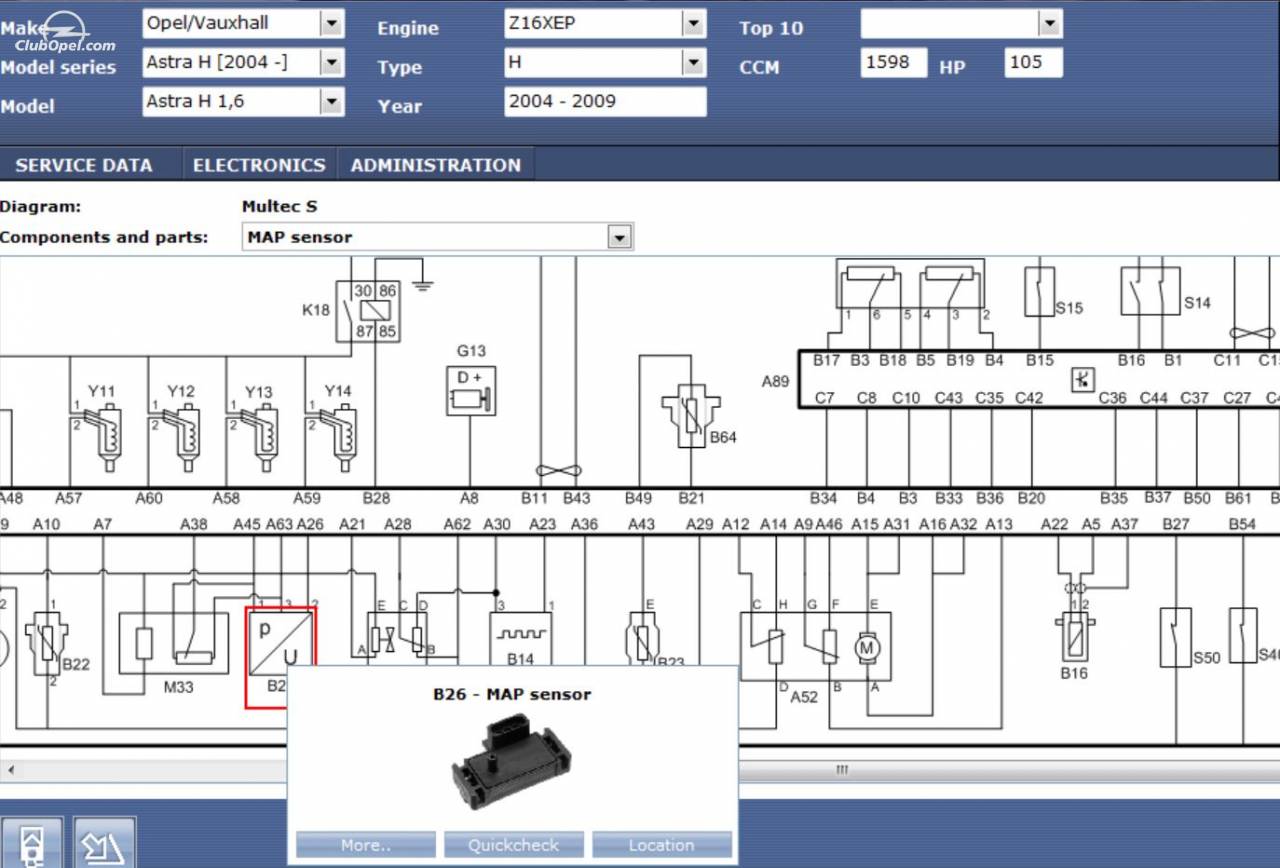Click pin label 'A57'
This screenshot has width=1280, height=868.
69,497
